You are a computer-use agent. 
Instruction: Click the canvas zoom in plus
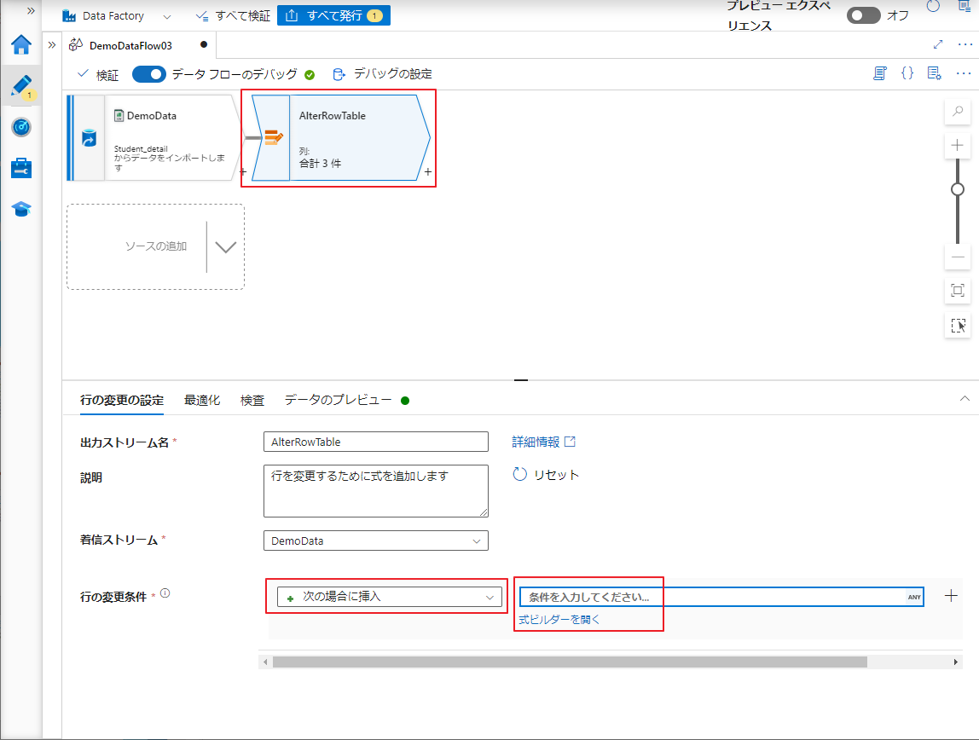click(957, 146)
